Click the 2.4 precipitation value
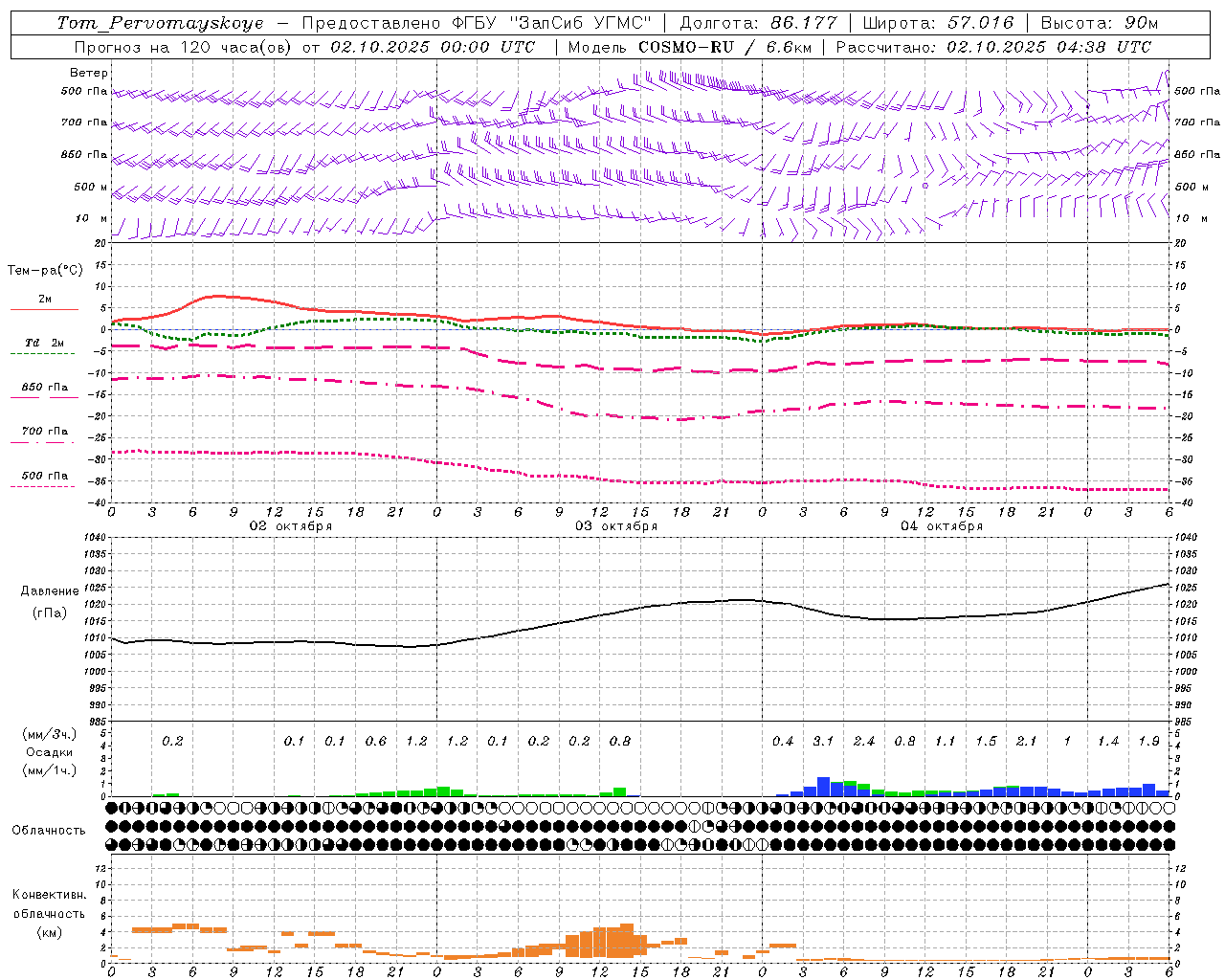Viewport: 1225px width, 980px height. (x=864, y=742)
